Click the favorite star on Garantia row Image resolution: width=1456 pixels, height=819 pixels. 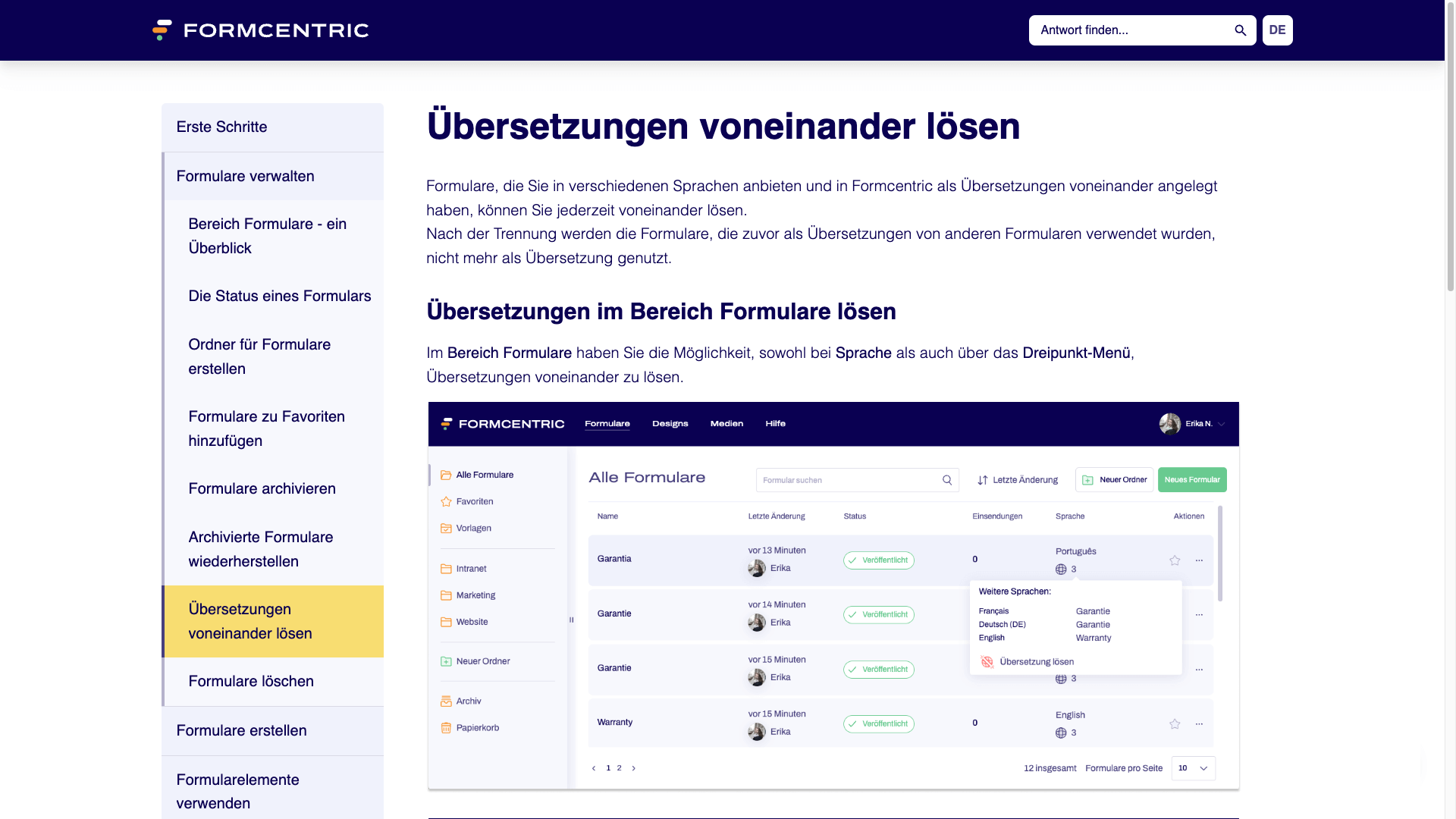coord(1175,560)
